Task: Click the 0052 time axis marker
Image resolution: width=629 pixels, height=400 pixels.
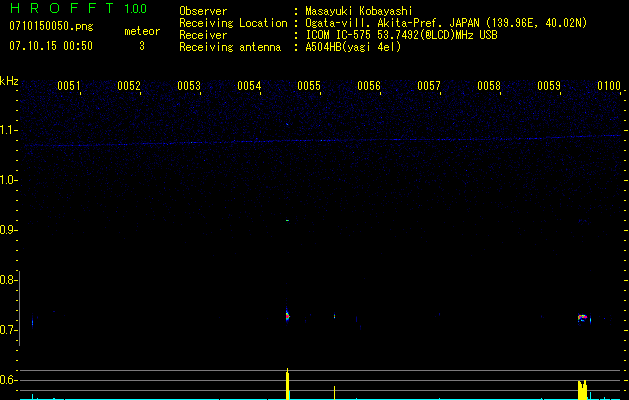Action: tap(129, 86)
